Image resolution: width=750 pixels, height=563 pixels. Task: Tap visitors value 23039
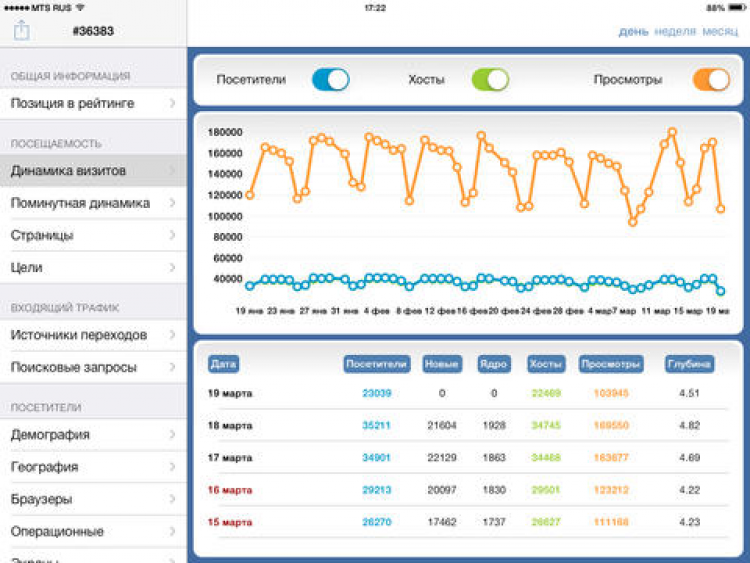377,393
